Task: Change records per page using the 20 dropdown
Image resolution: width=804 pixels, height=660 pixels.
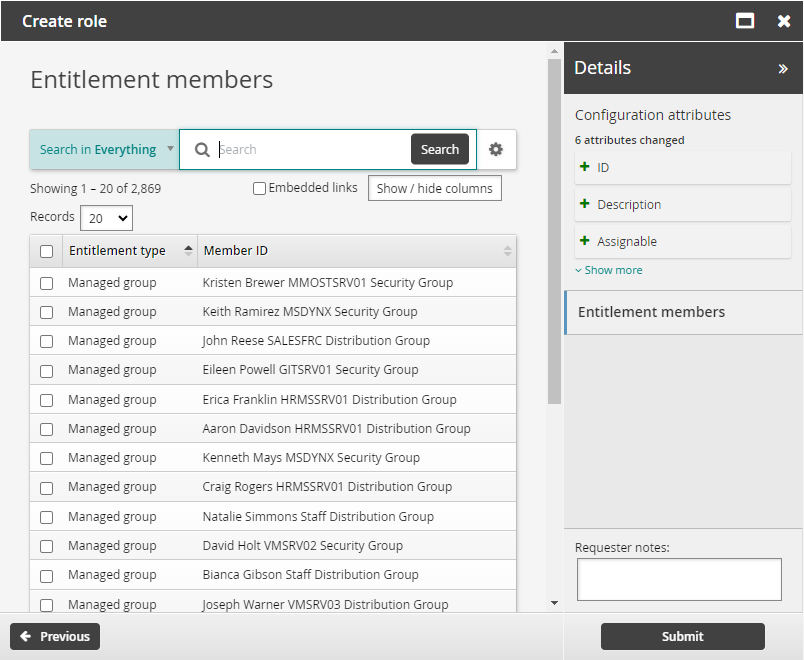Action: tap(106, 217)
